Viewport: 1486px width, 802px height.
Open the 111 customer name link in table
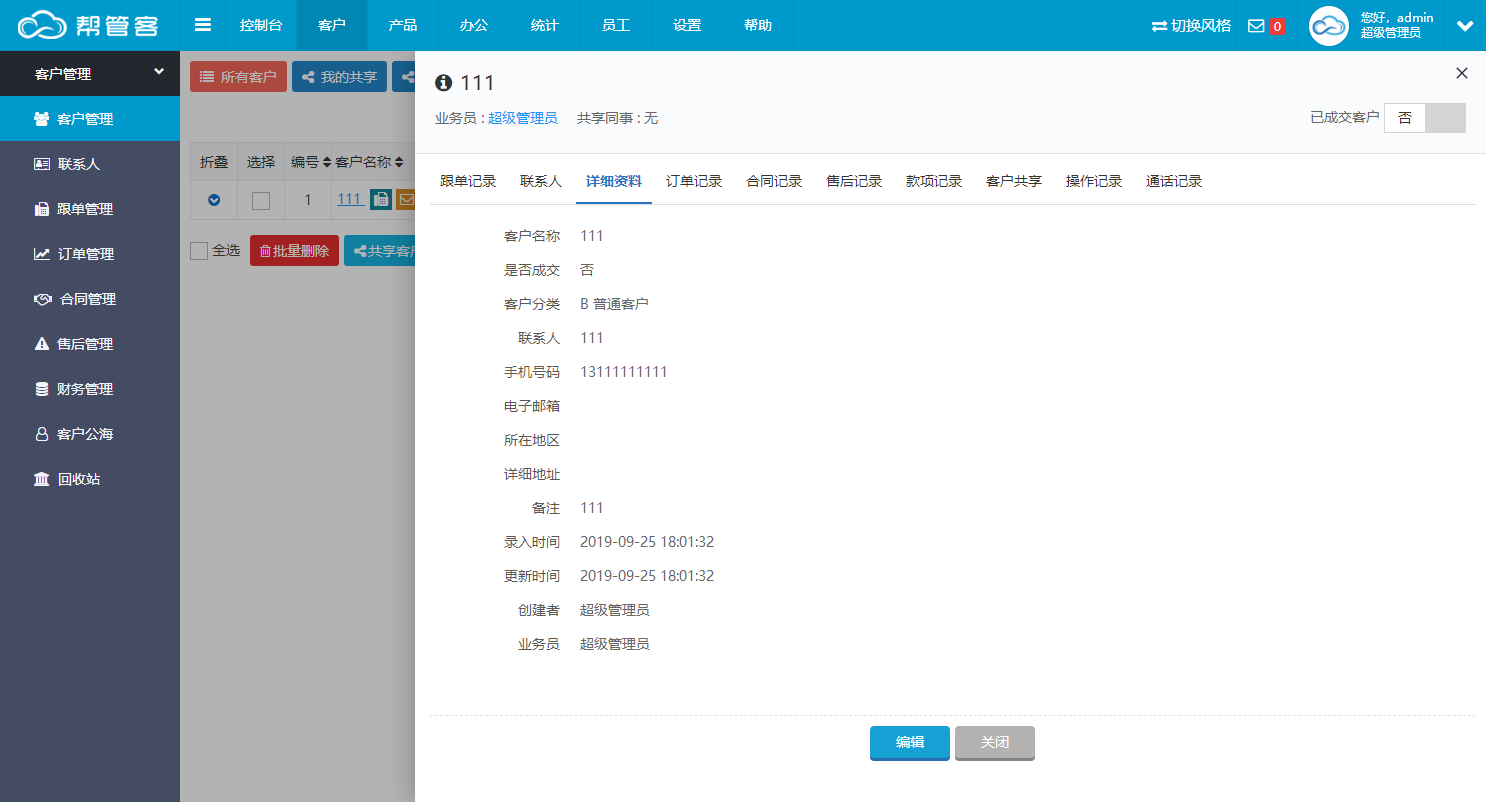pyautogui.click(x=349, y=199)
